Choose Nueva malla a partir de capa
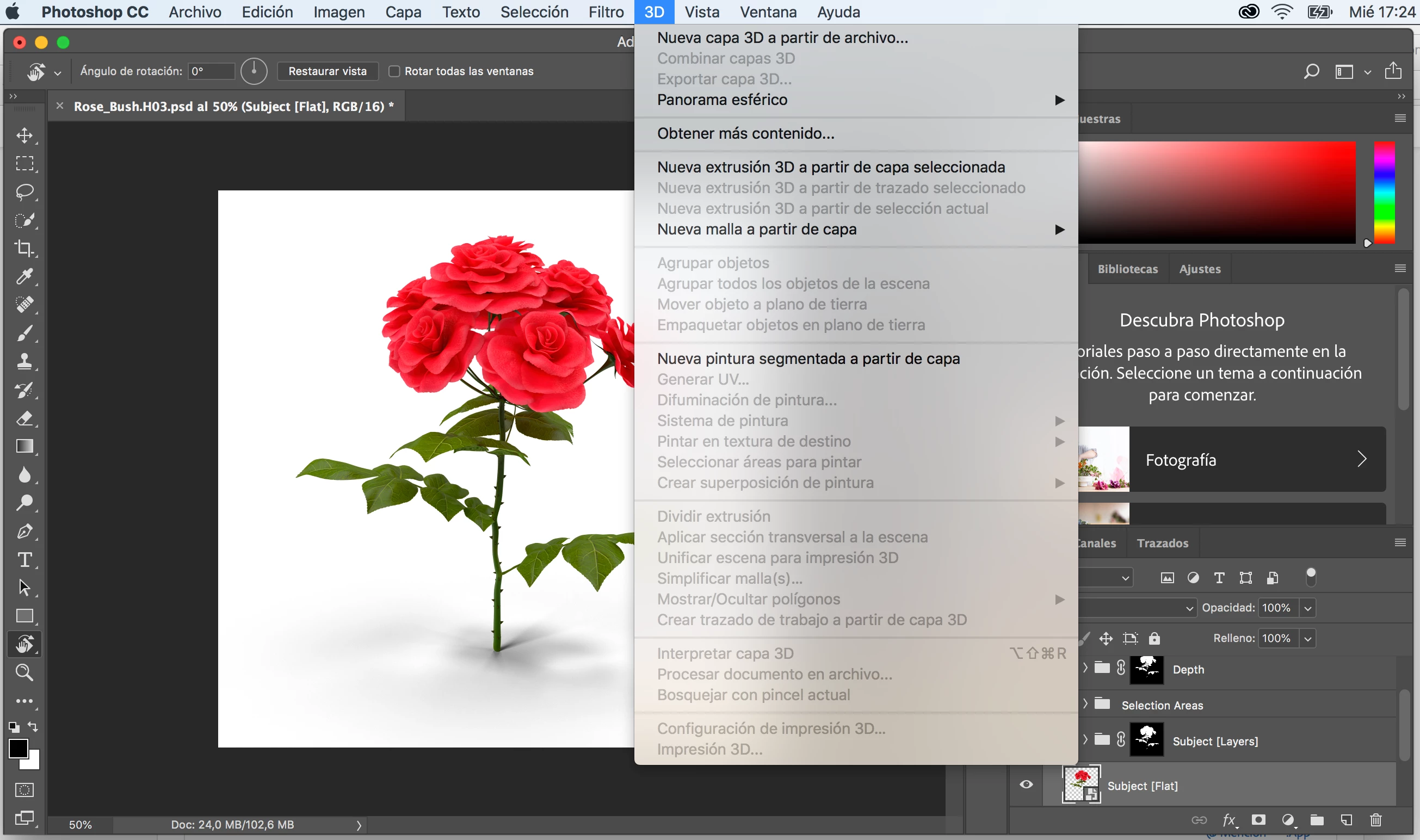 [x=757, y=229]
